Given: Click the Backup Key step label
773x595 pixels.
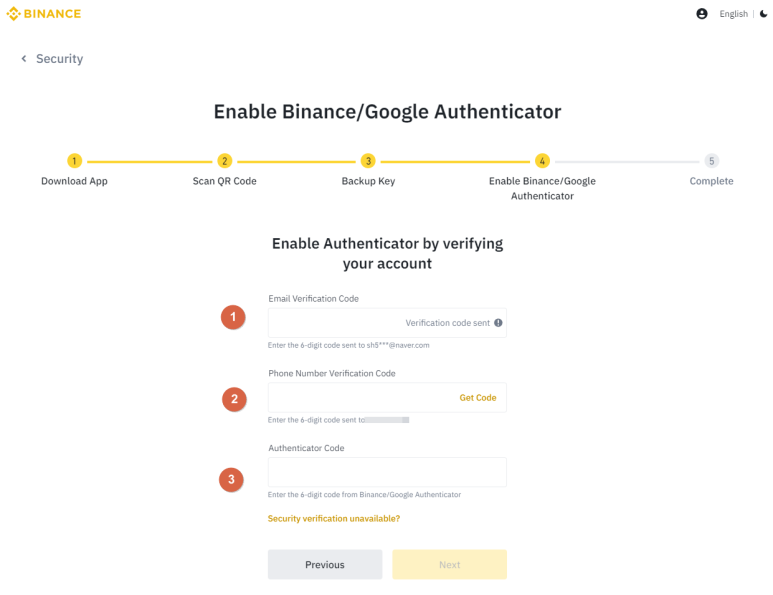Looking at the screenshot, I should (x=368, y=181).
